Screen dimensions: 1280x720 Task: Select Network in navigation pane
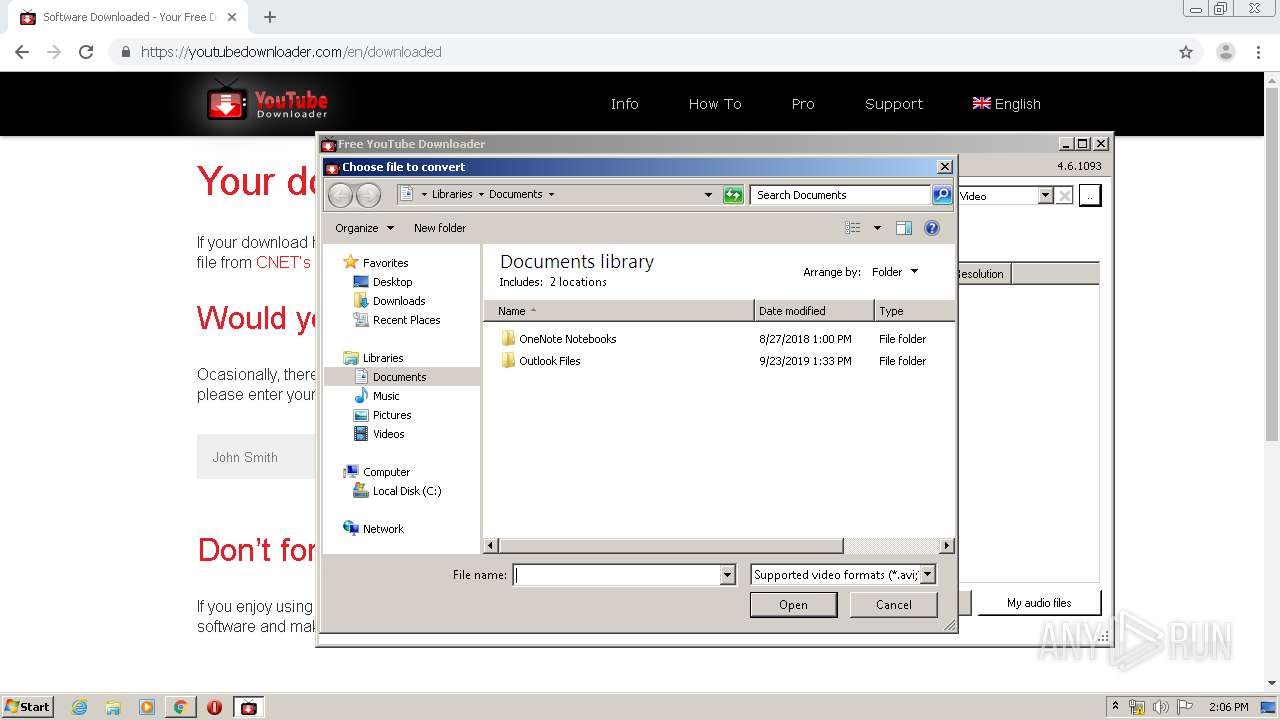(x=383, y=529)
